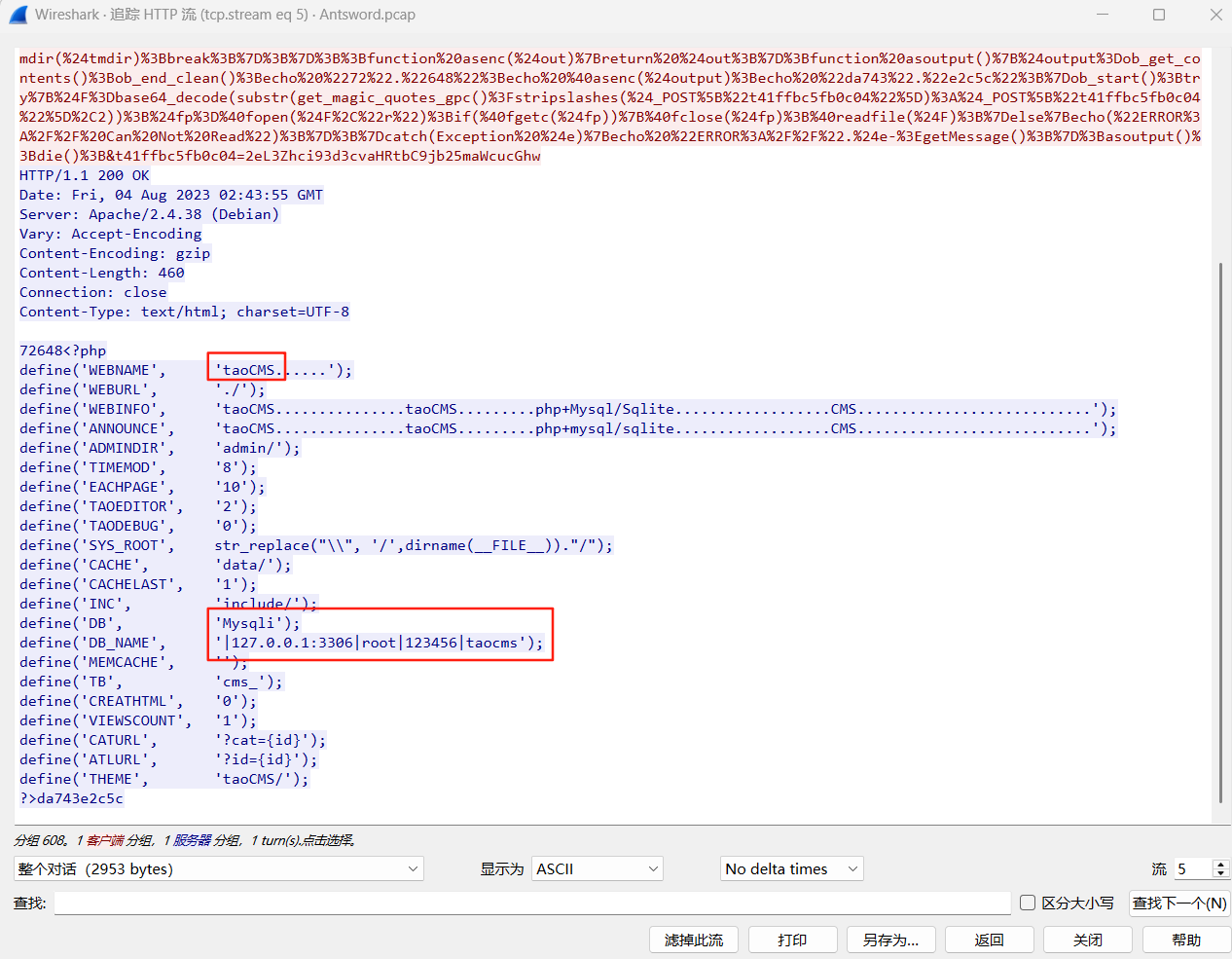Click the define('CREATHTML' '0' line
The height and width of the screenshot is (959, 1232).
(138, 701)
